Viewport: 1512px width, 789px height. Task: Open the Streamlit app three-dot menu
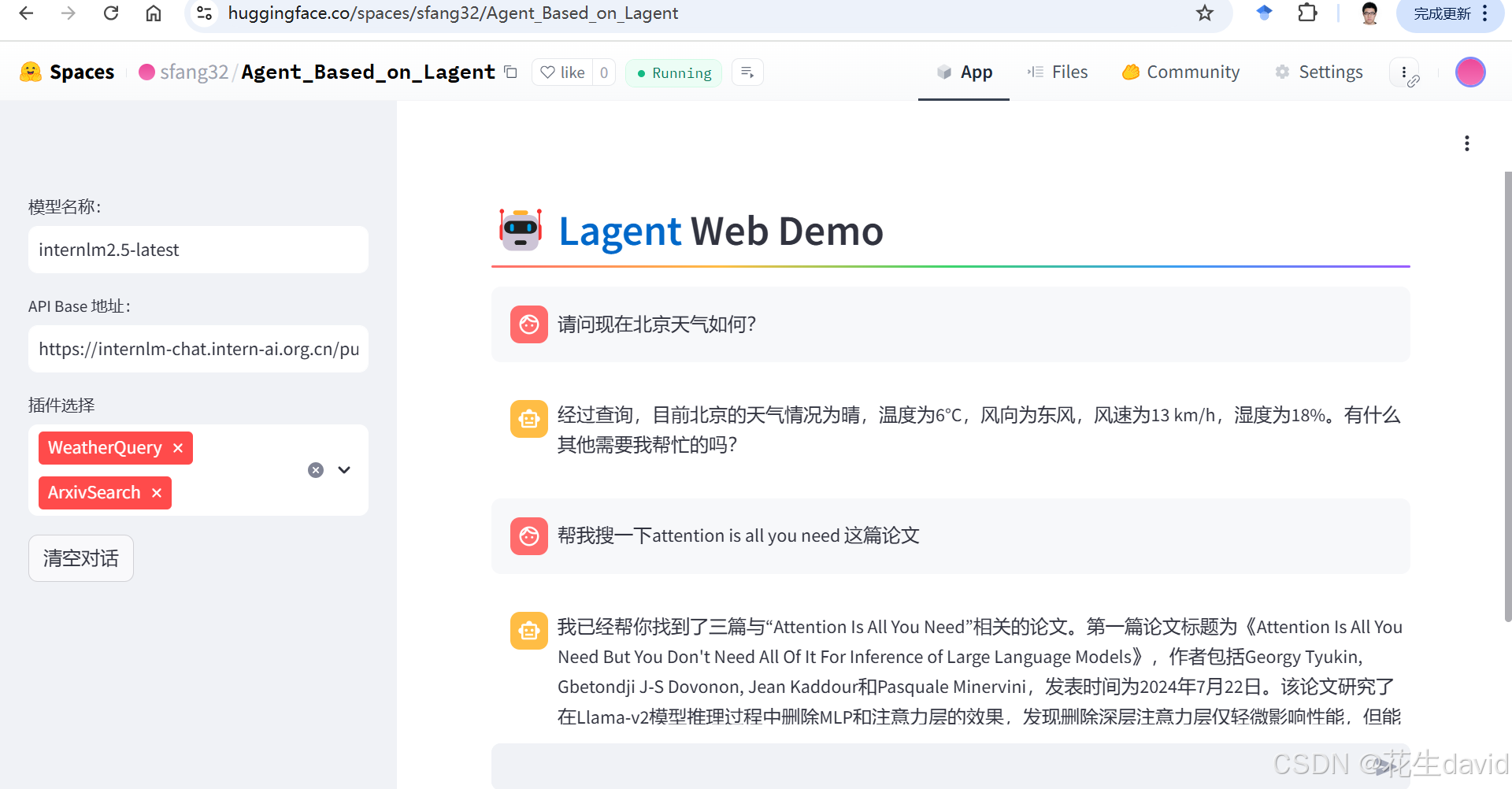pos(1466,143)
